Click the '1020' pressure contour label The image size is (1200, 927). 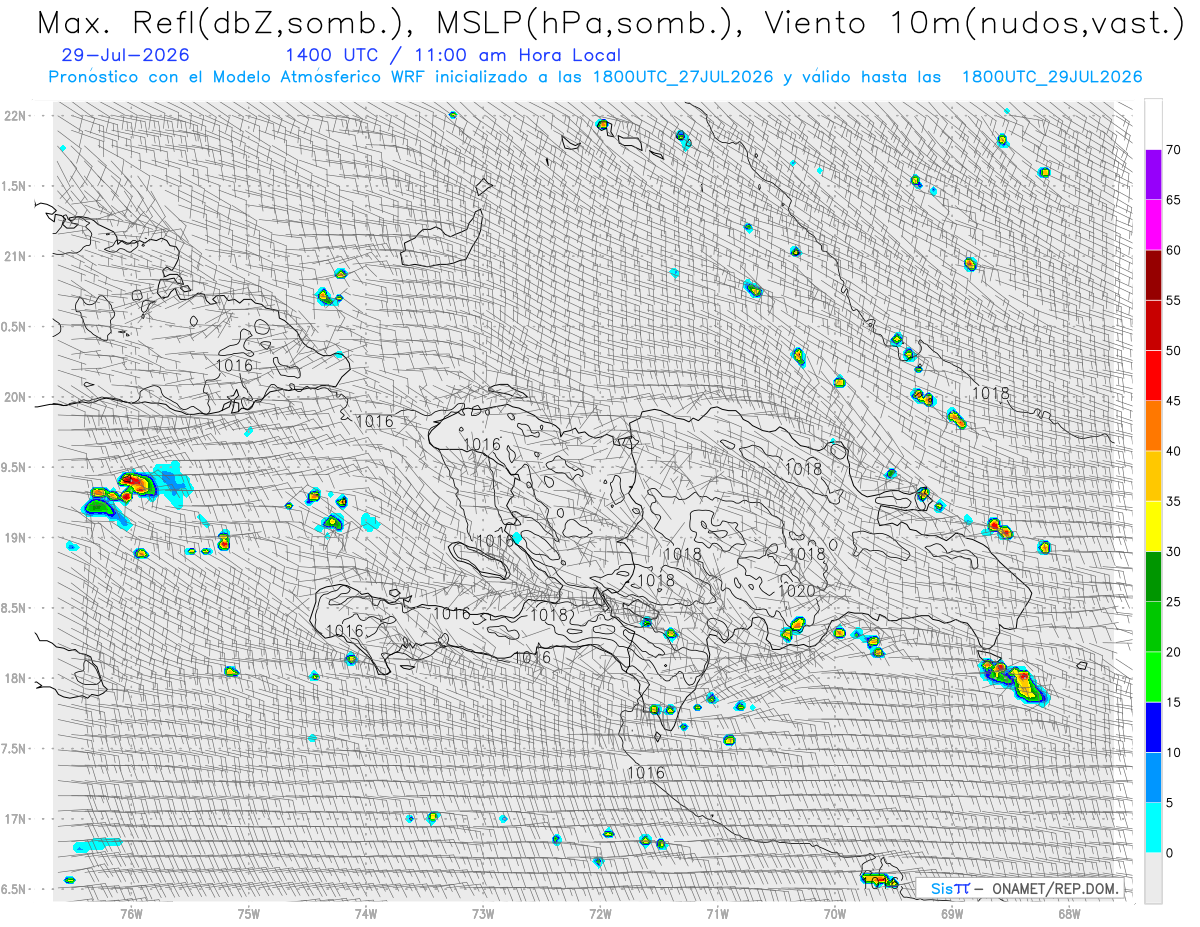(x=797, y=591)
